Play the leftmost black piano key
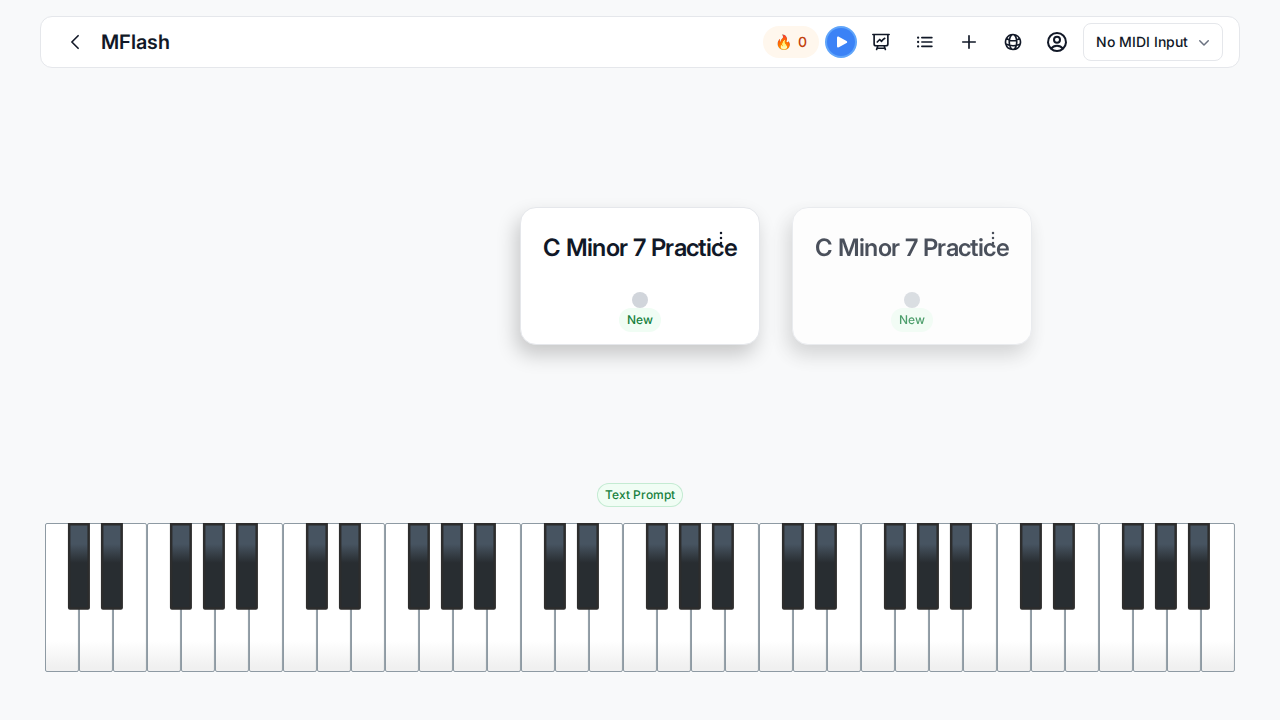The image size is (1280, 720). [x=79, y=566]
